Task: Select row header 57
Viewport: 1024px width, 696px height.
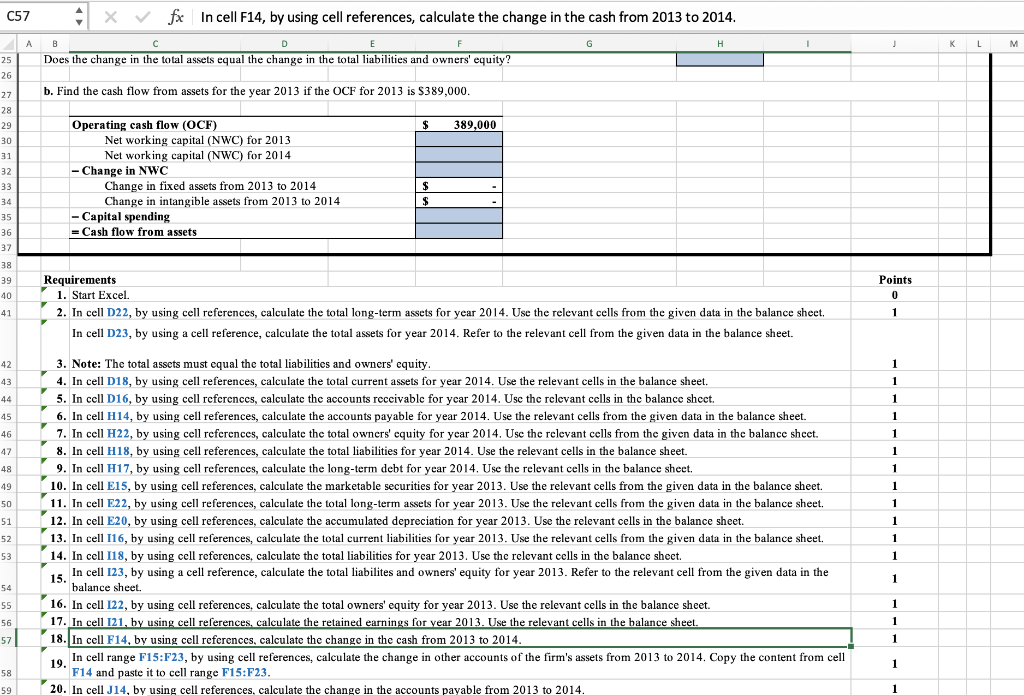Action: (x=11, y=640)
